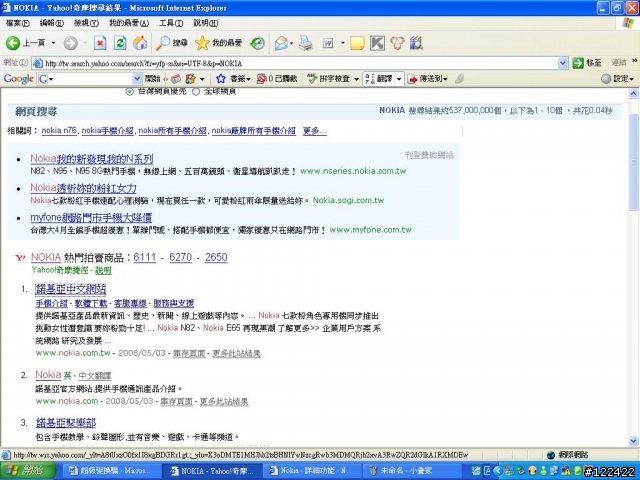The width and height of the screenshot is (640, 480).
Task: Select the Taiwan pages first radio button
Action: tap(129, 91)
